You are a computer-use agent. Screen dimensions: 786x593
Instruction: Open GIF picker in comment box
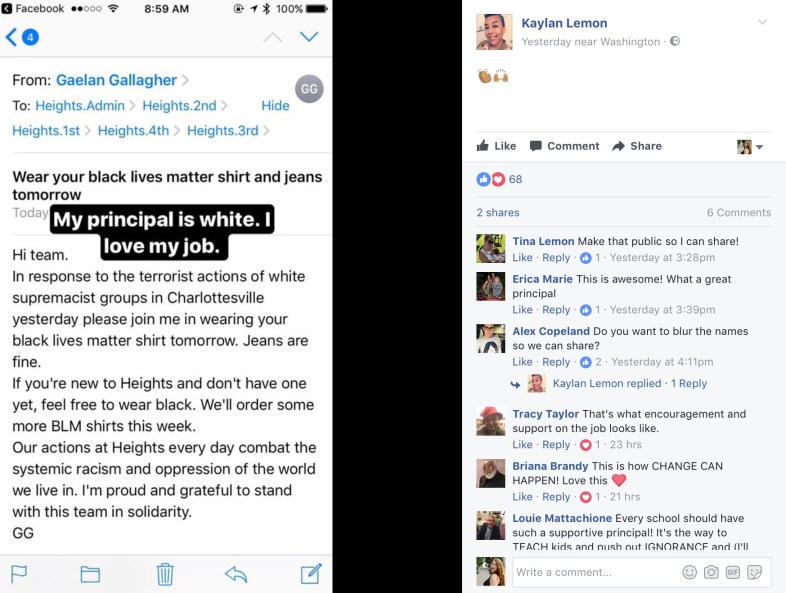pos(733,572)
